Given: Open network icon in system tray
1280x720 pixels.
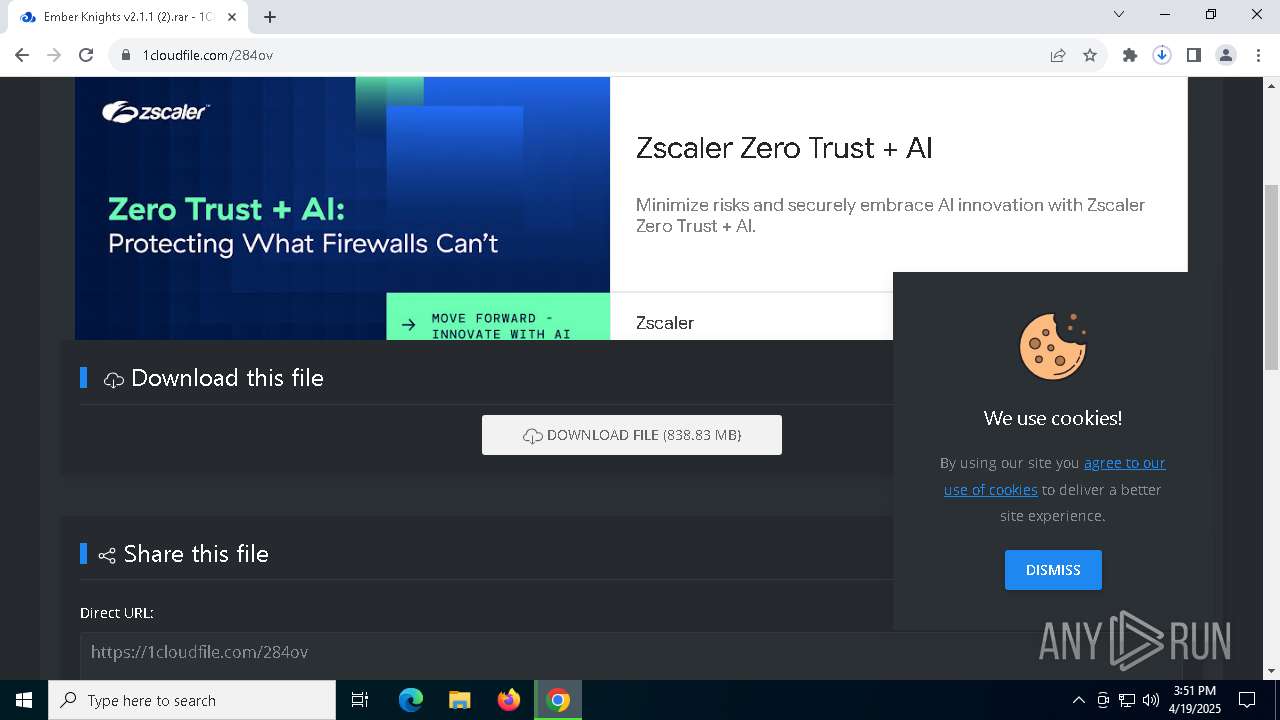Looking at the screenshot, I should tap(1127, 700).
